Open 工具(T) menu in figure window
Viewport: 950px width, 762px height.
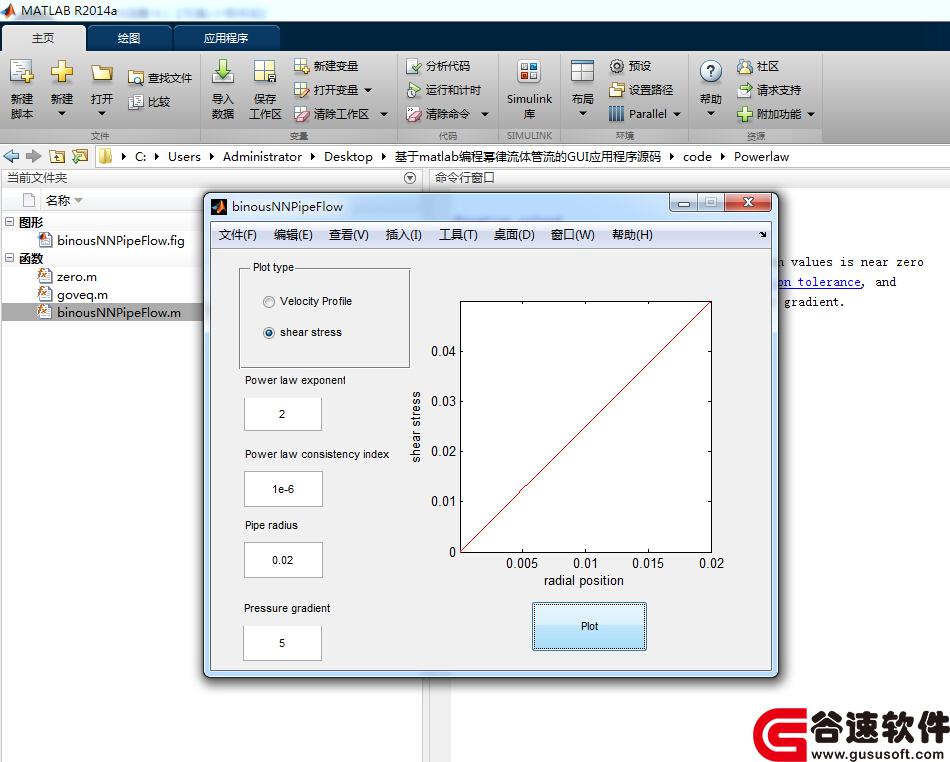coord(458,235)
